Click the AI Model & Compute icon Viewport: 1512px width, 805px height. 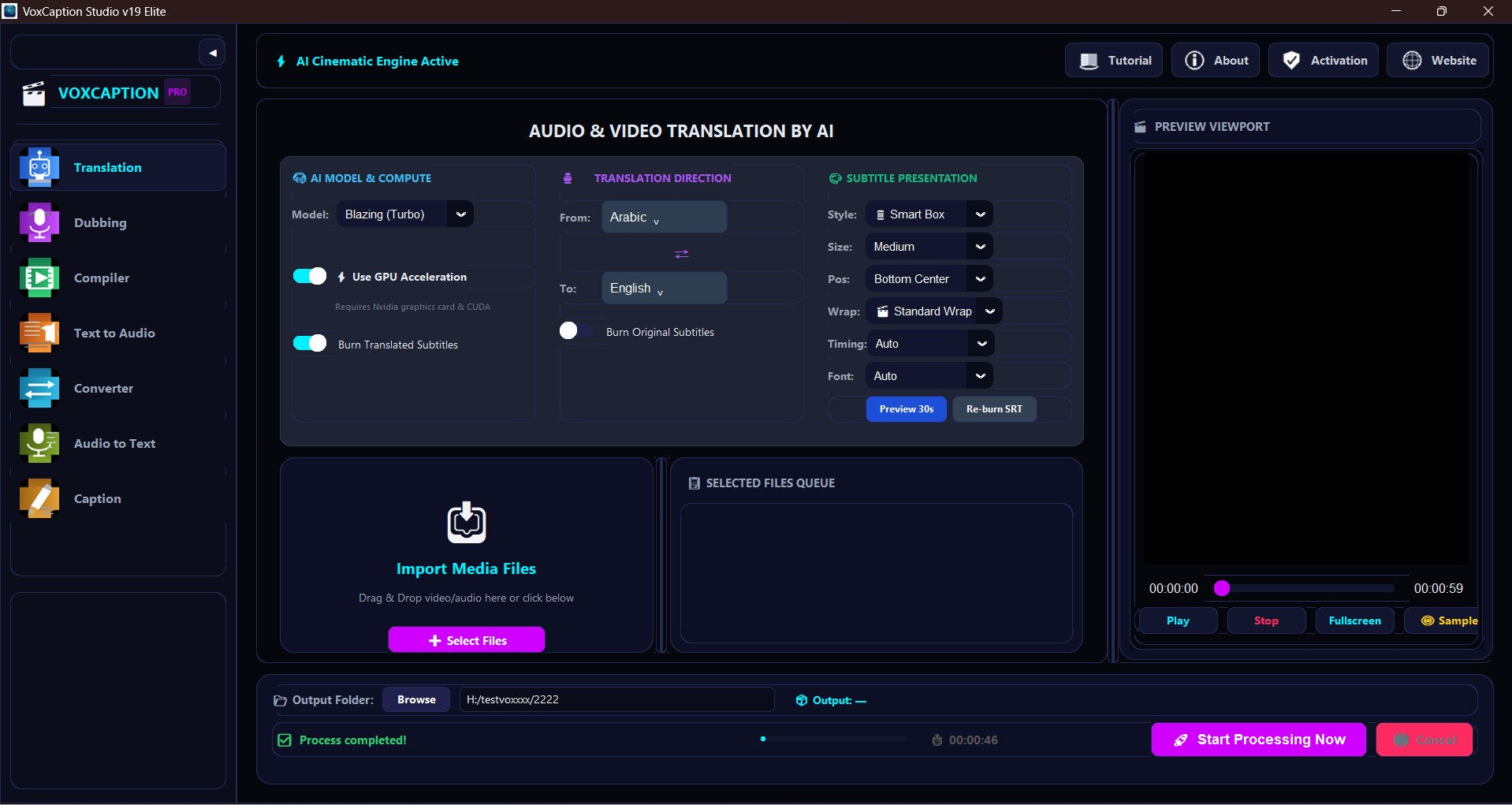(300, 178)
